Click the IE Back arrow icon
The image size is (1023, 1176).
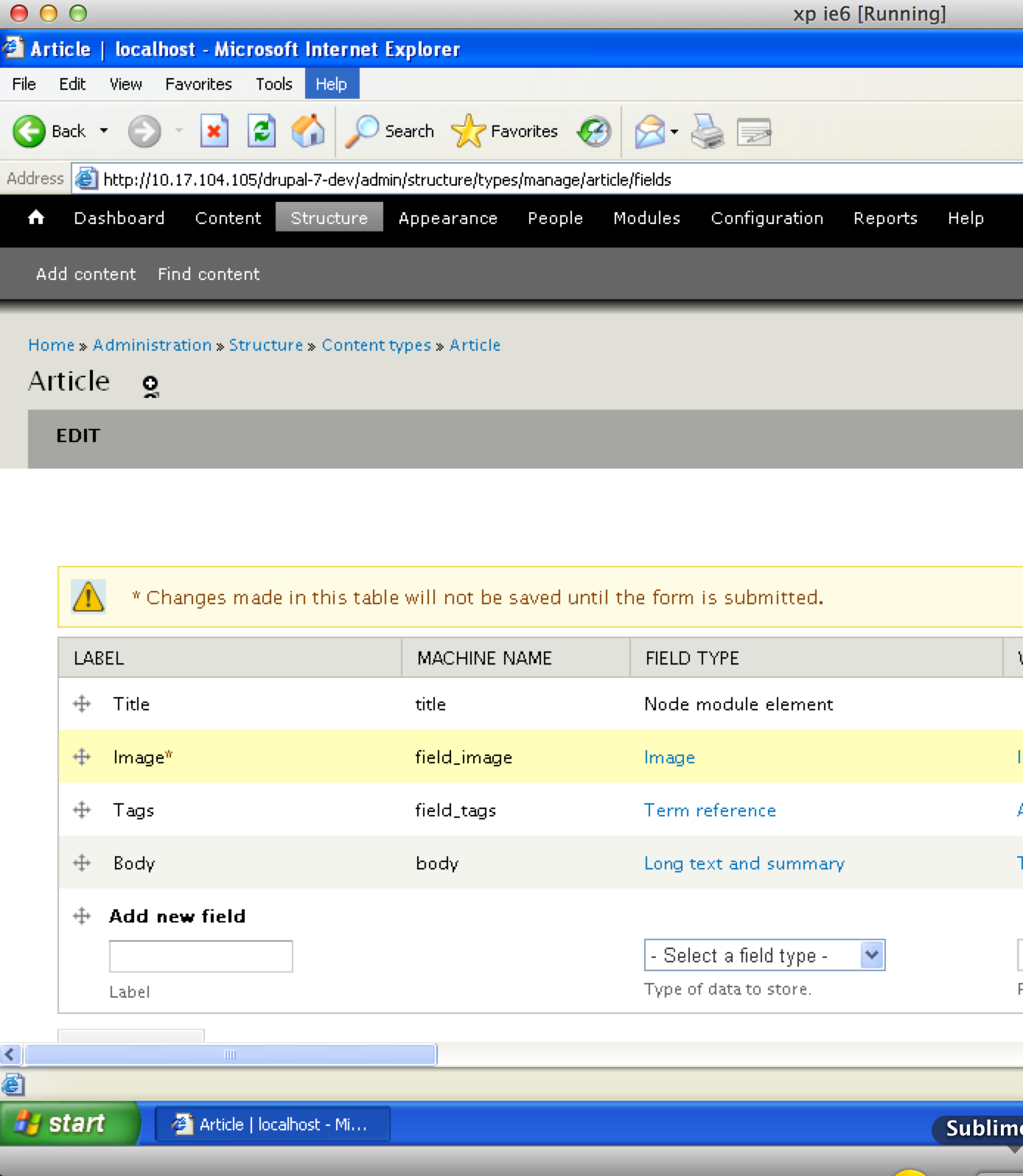29,132
